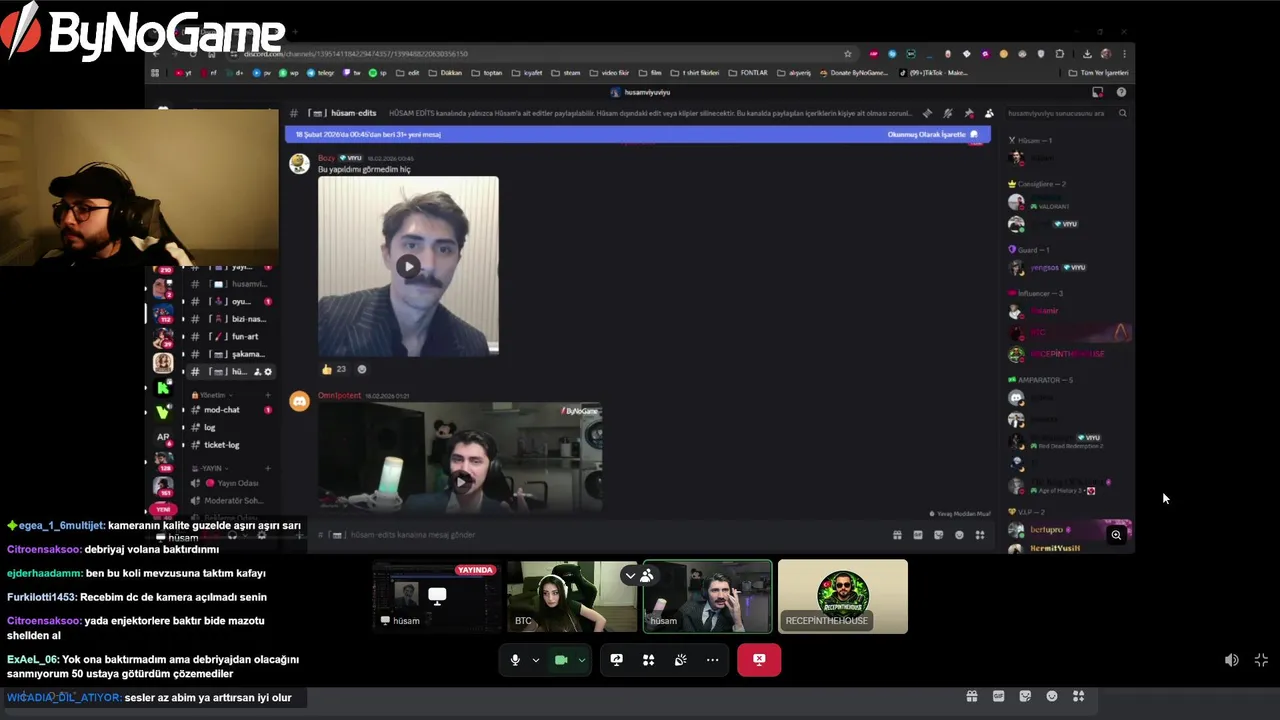
Task: Click the YENİ new-messages pill in server list
Action: [x=163, y=510]
